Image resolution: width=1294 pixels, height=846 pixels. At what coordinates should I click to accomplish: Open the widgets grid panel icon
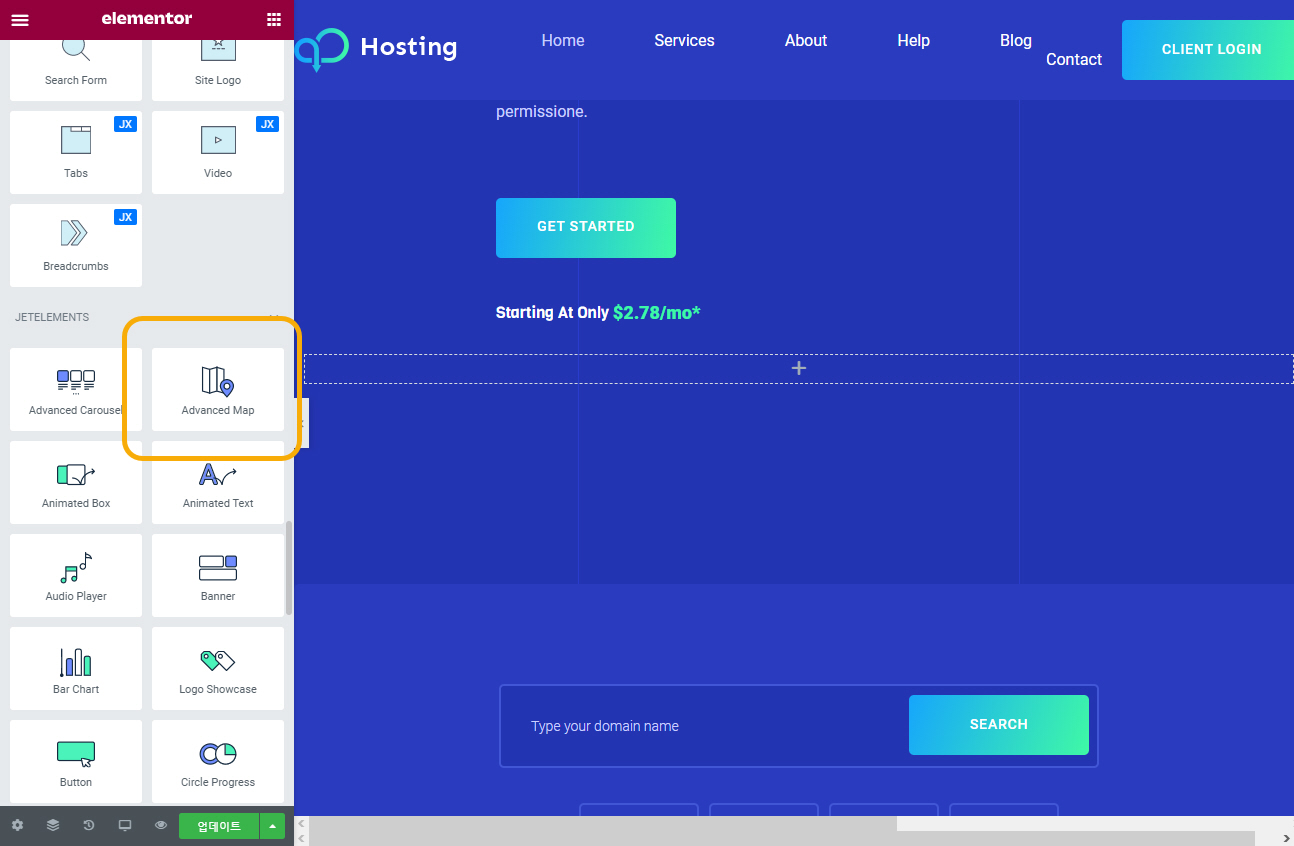pyautogui.click(x=273, y=19)
